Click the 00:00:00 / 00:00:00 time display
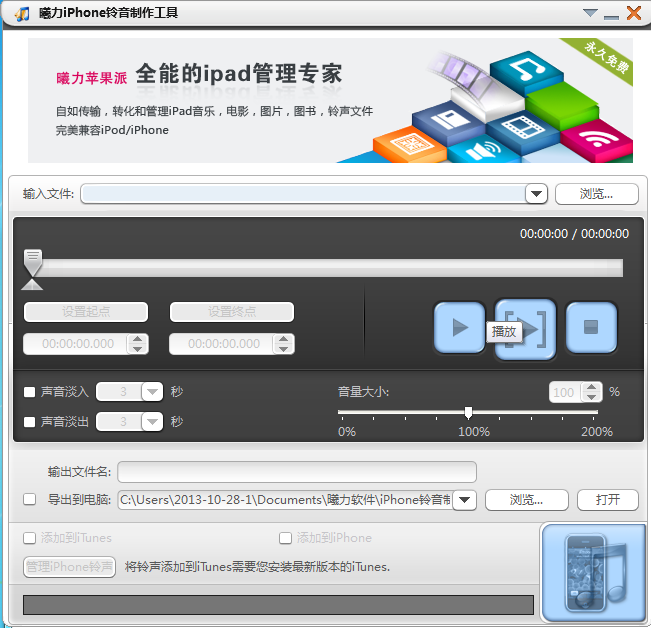The height and width of the screenshot is (628, 651). 574,234
